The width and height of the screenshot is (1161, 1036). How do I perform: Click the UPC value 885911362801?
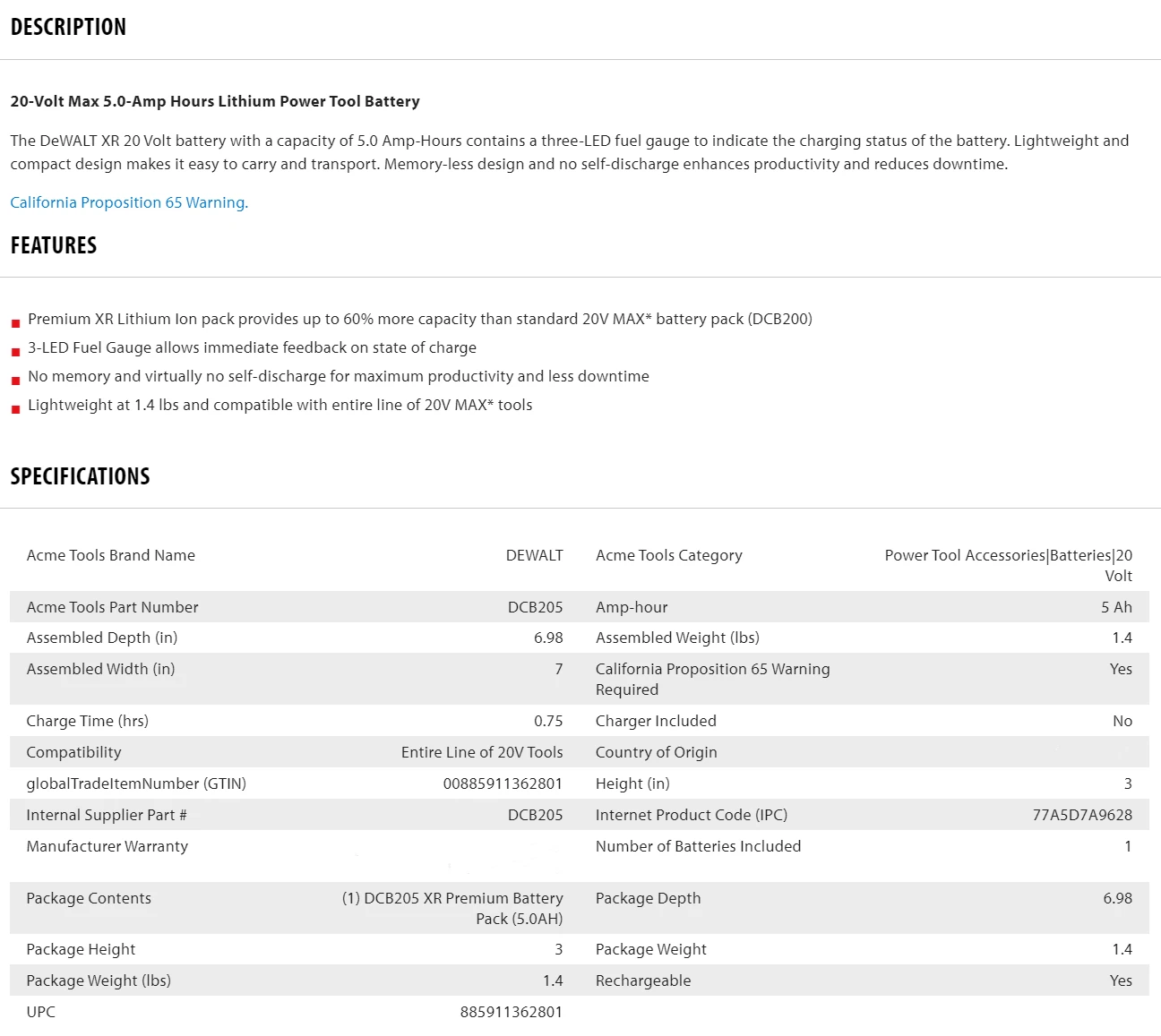pyautogui.click(x=511, y=1012)
